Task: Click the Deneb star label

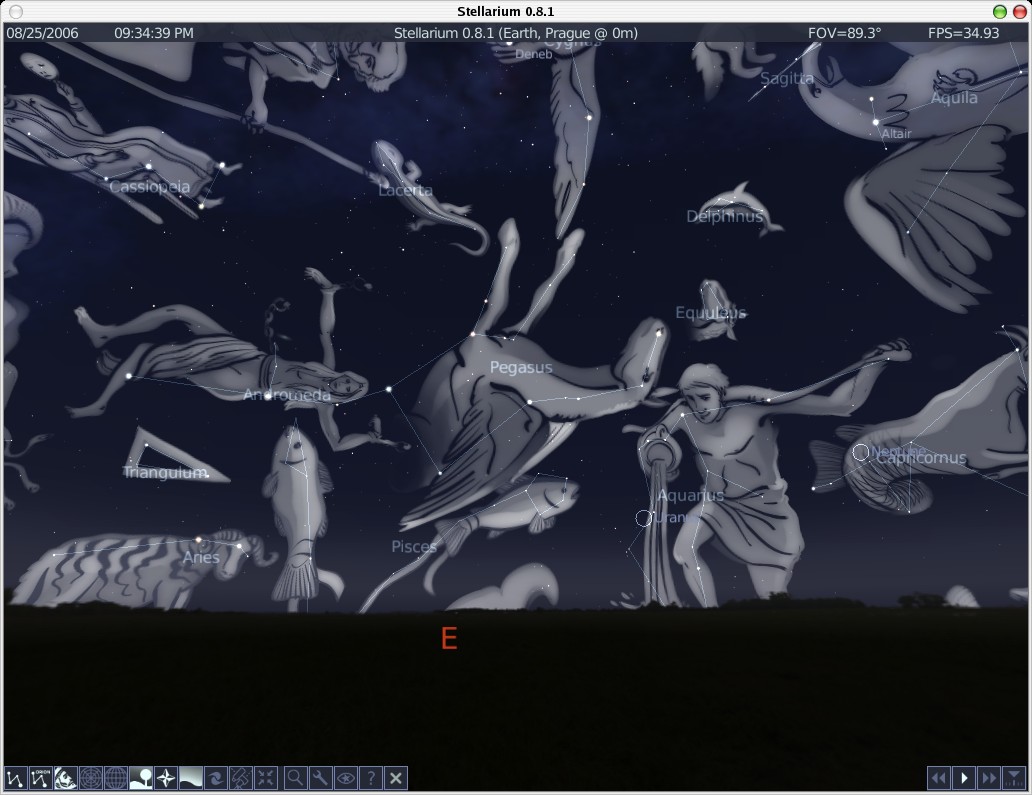Action: tap(534, 54)
